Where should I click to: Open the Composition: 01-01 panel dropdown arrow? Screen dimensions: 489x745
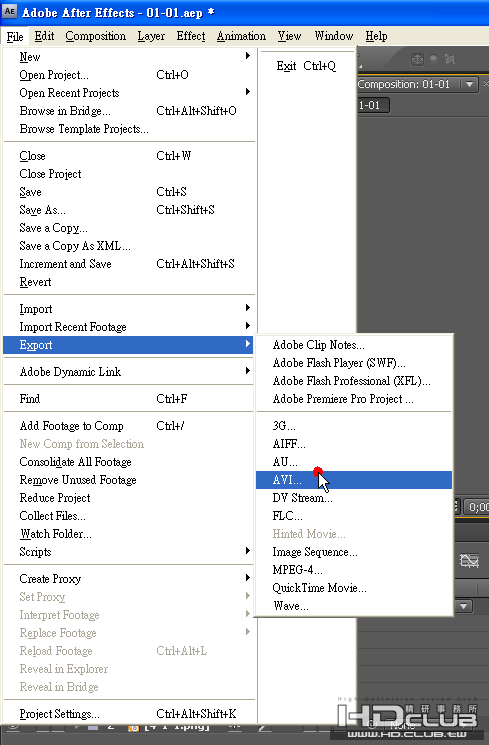click(470, 85)
